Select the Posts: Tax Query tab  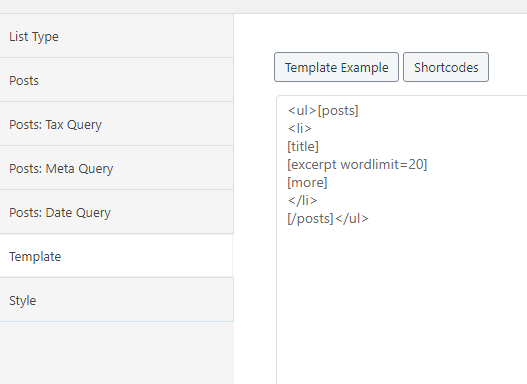117,124
